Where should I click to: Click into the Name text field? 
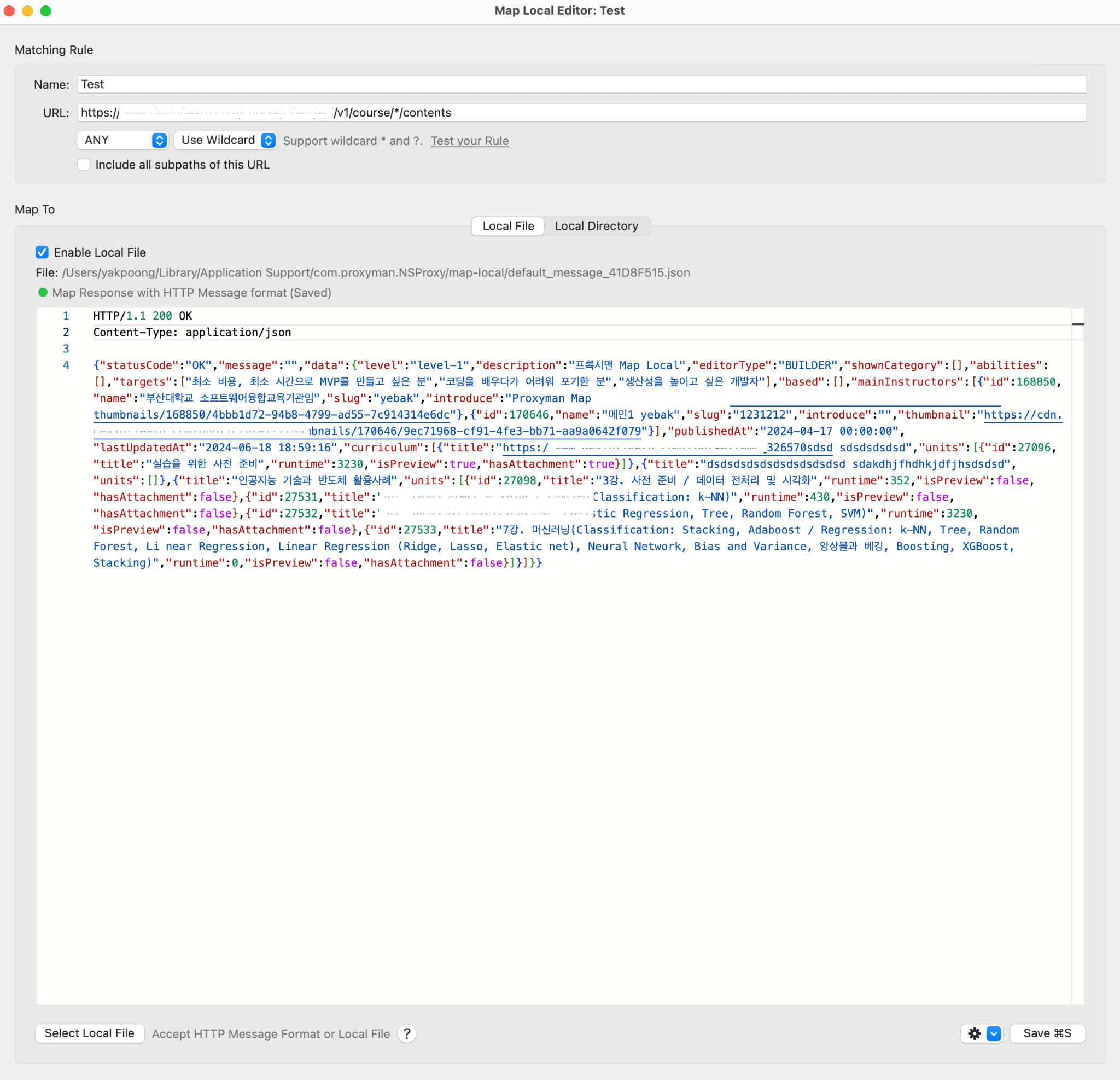pyautogui.click(x=581, y=85)
